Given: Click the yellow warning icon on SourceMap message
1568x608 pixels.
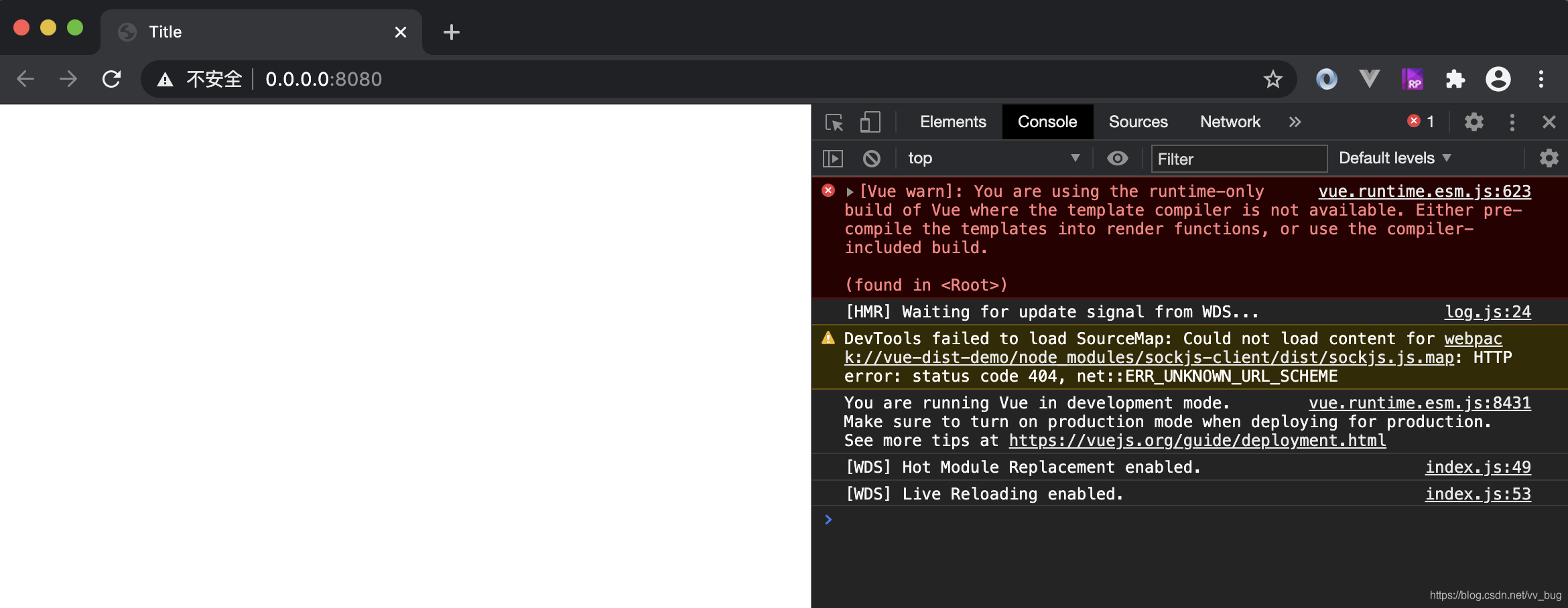Looking at the screenshot, I should coord(828,338).
